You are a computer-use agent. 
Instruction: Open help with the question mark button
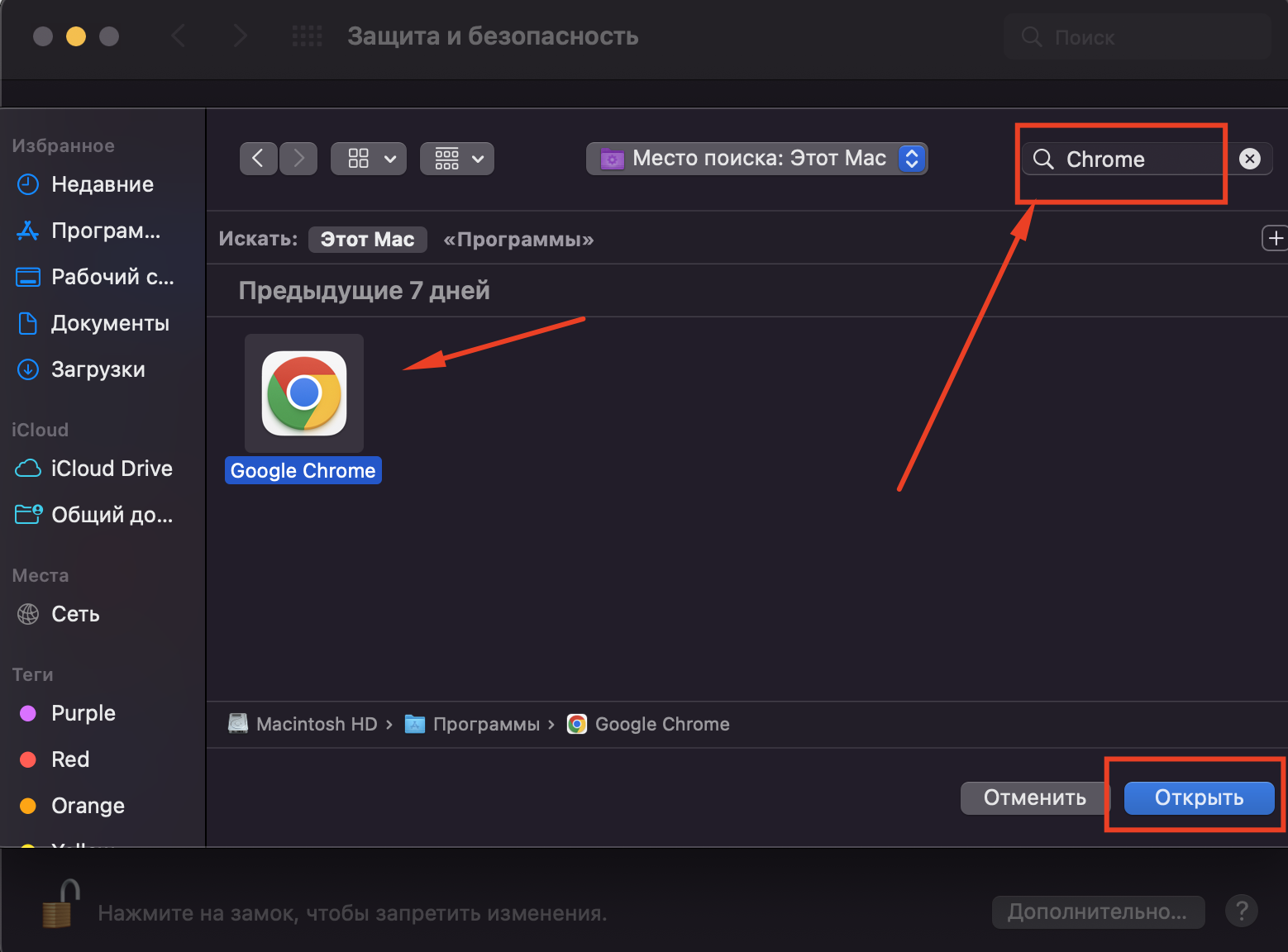(x=1242, y=911)
